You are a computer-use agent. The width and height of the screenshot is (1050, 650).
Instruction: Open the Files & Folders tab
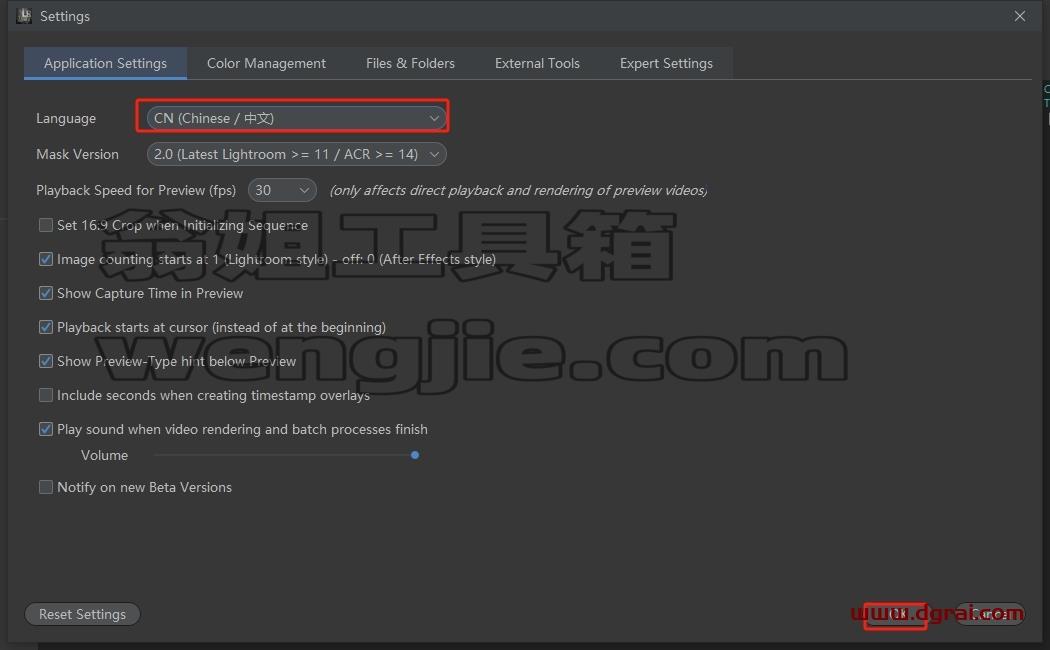coord(410,63)
